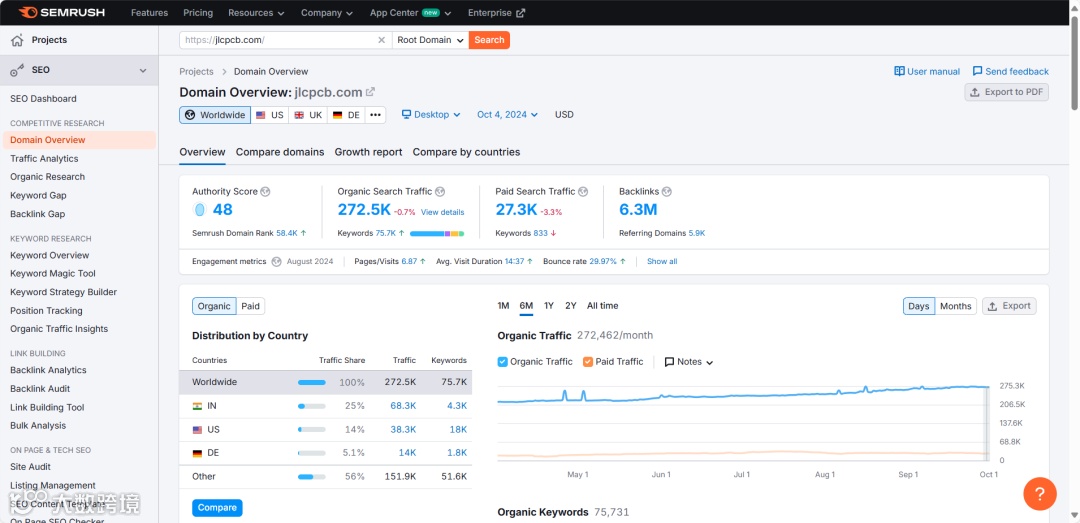Open external link icon beside jlcpcb.com
Screen dimensions: 1080x523
click(370, 92)
